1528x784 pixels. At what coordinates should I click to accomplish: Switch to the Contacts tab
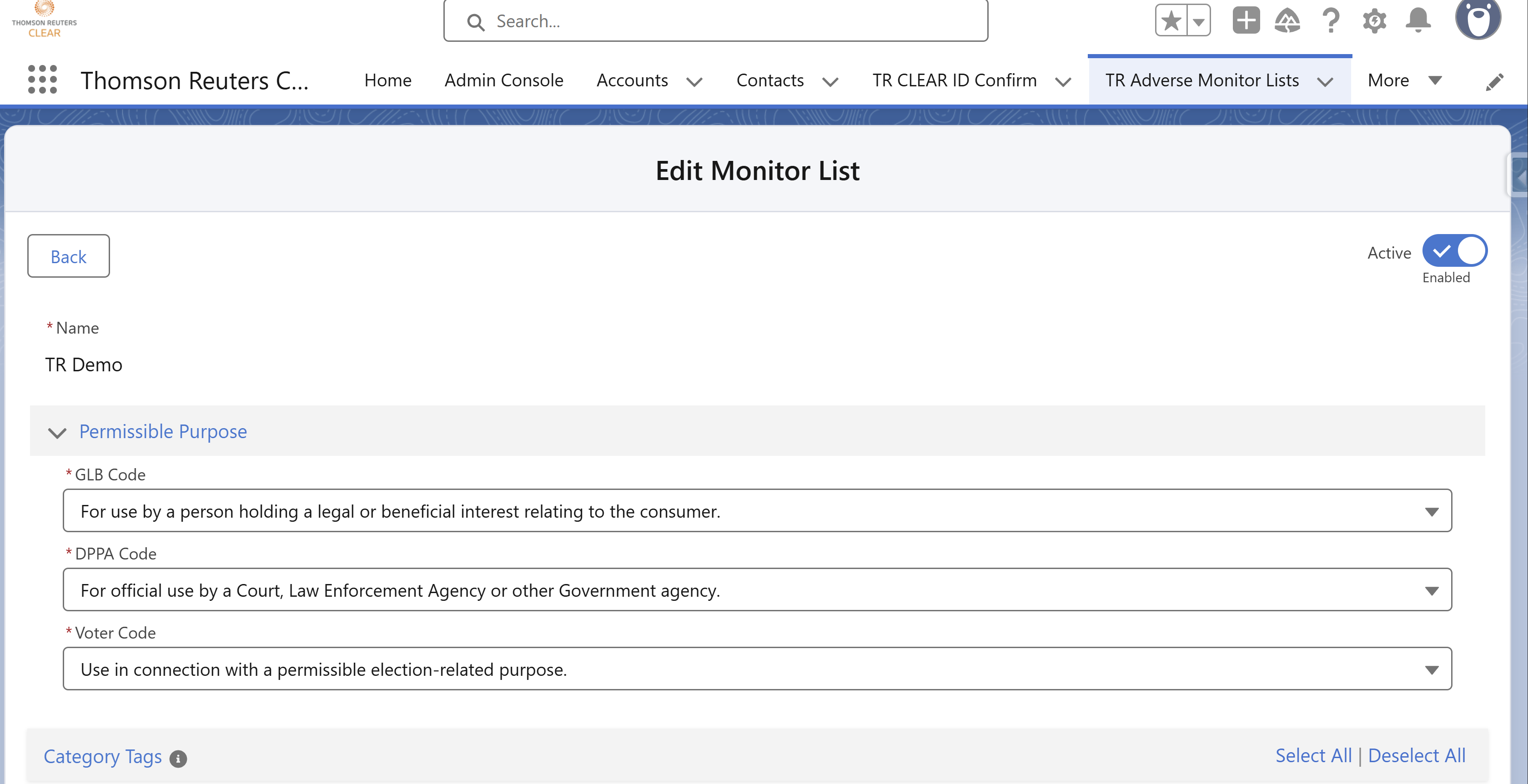click(770, 80)
